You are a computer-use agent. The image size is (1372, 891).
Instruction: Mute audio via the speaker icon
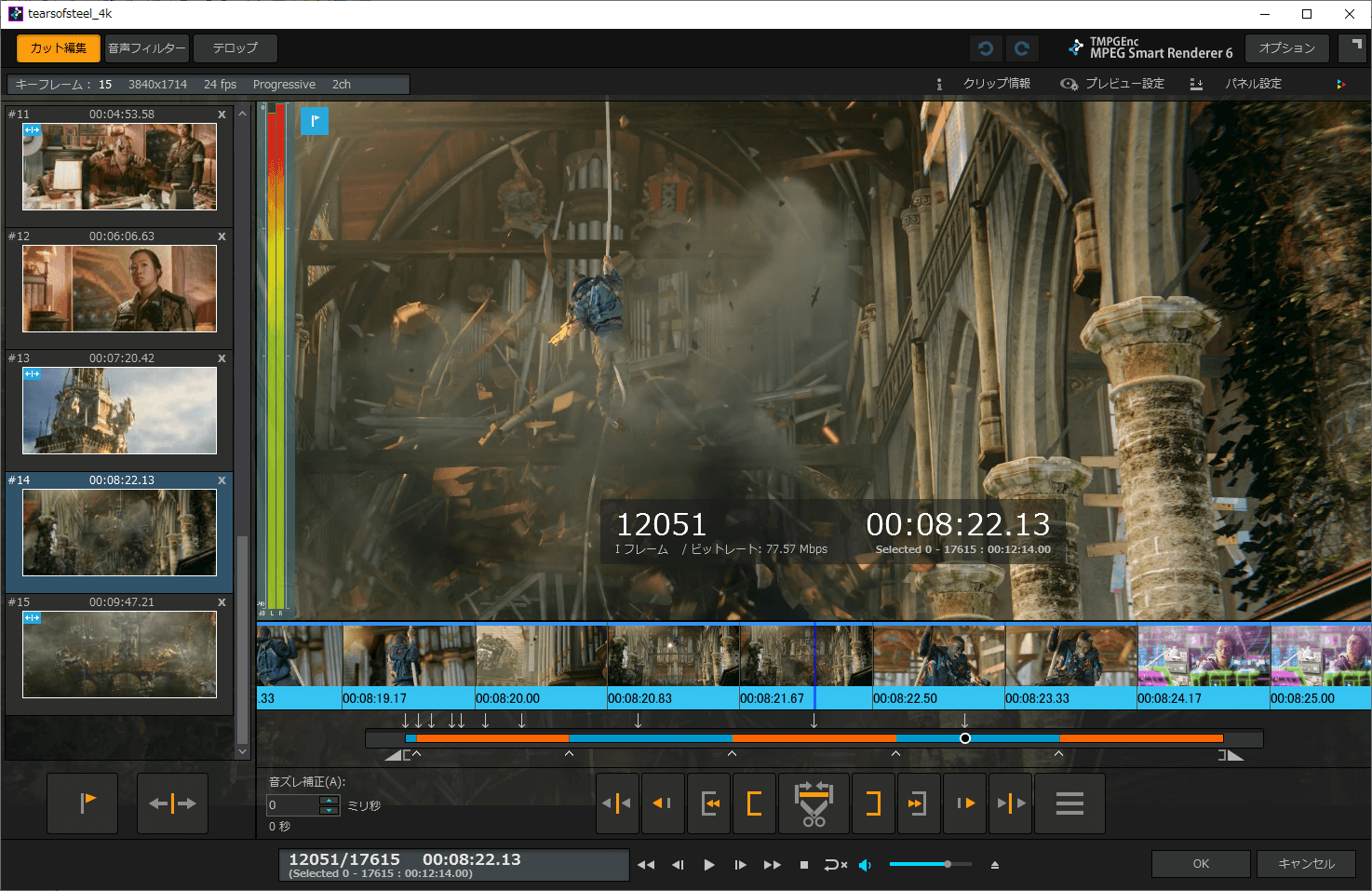(865, 865)
